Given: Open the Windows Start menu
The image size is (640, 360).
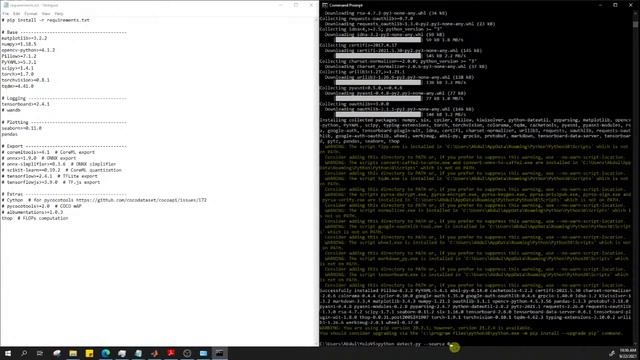Looking at the screenshot, I should (8, 353).
